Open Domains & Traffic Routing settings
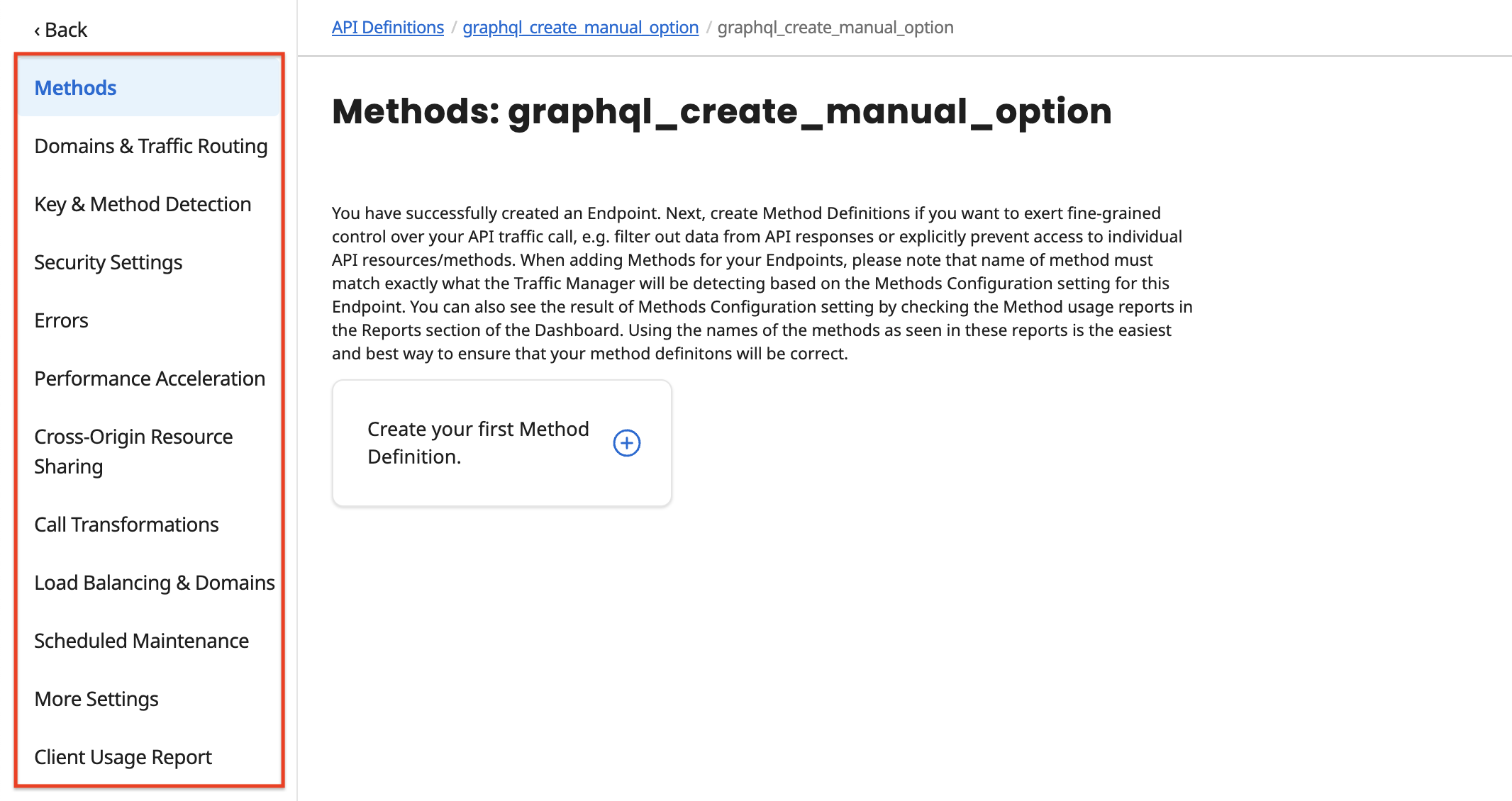The height and width of the screenshot is (801, 1512). pyautogui.click(x=150, y=146)
